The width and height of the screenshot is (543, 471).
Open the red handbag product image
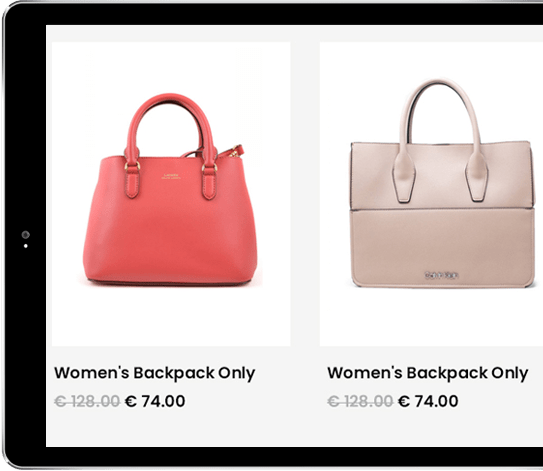(171, 194)
